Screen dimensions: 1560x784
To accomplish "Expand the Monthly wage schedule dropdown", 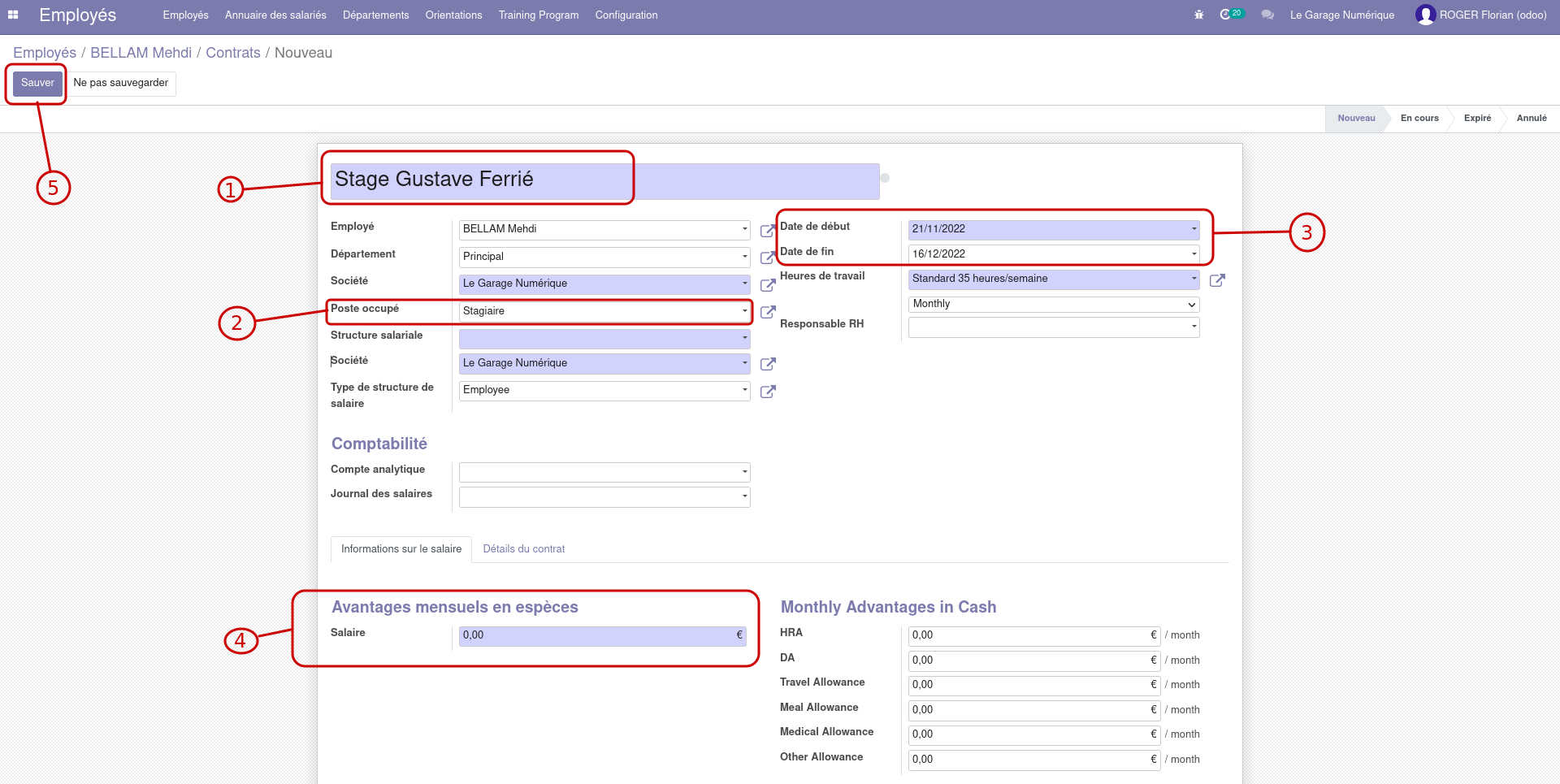I will coord(1053,305).
